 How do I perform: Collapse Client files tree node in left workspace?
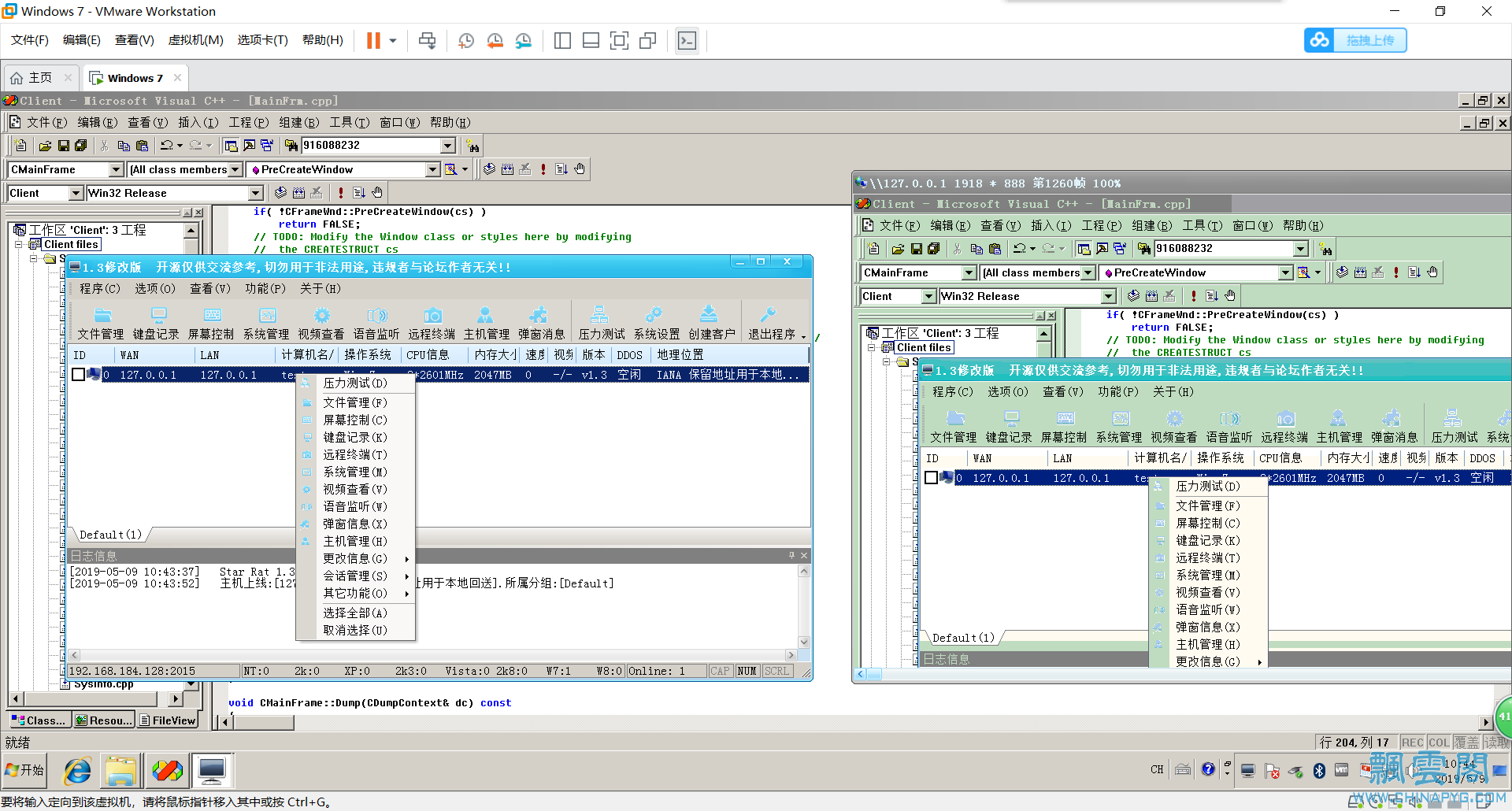(x=18, y=244)
